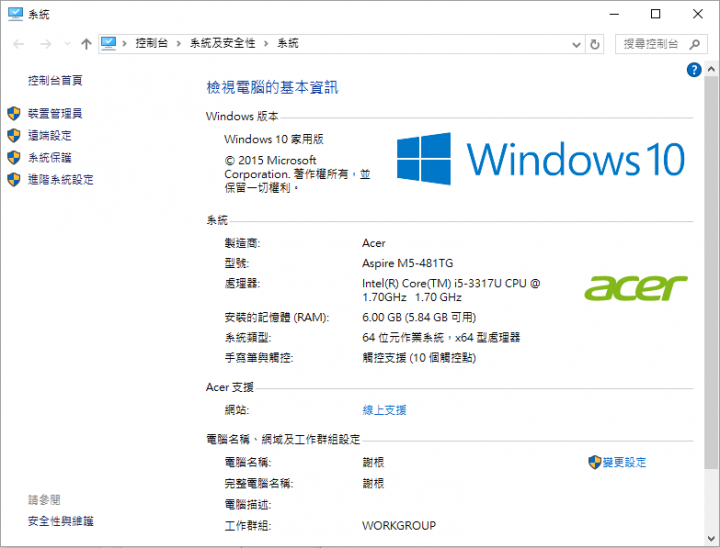This screenshot has height=548, width=720.
Task: Click the shield icon beside 變更設定
Action: (595, 462)
